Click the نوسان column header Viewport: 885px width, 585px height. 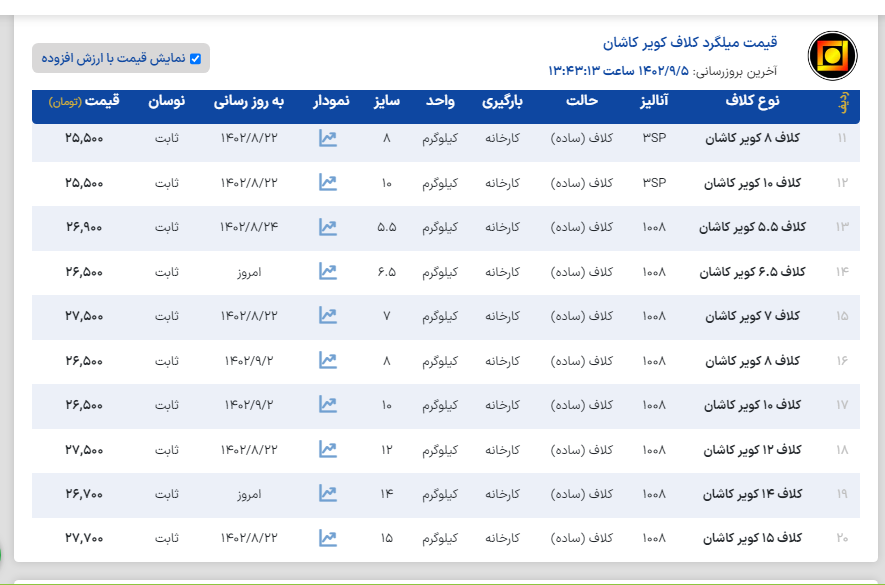point(166,102)
